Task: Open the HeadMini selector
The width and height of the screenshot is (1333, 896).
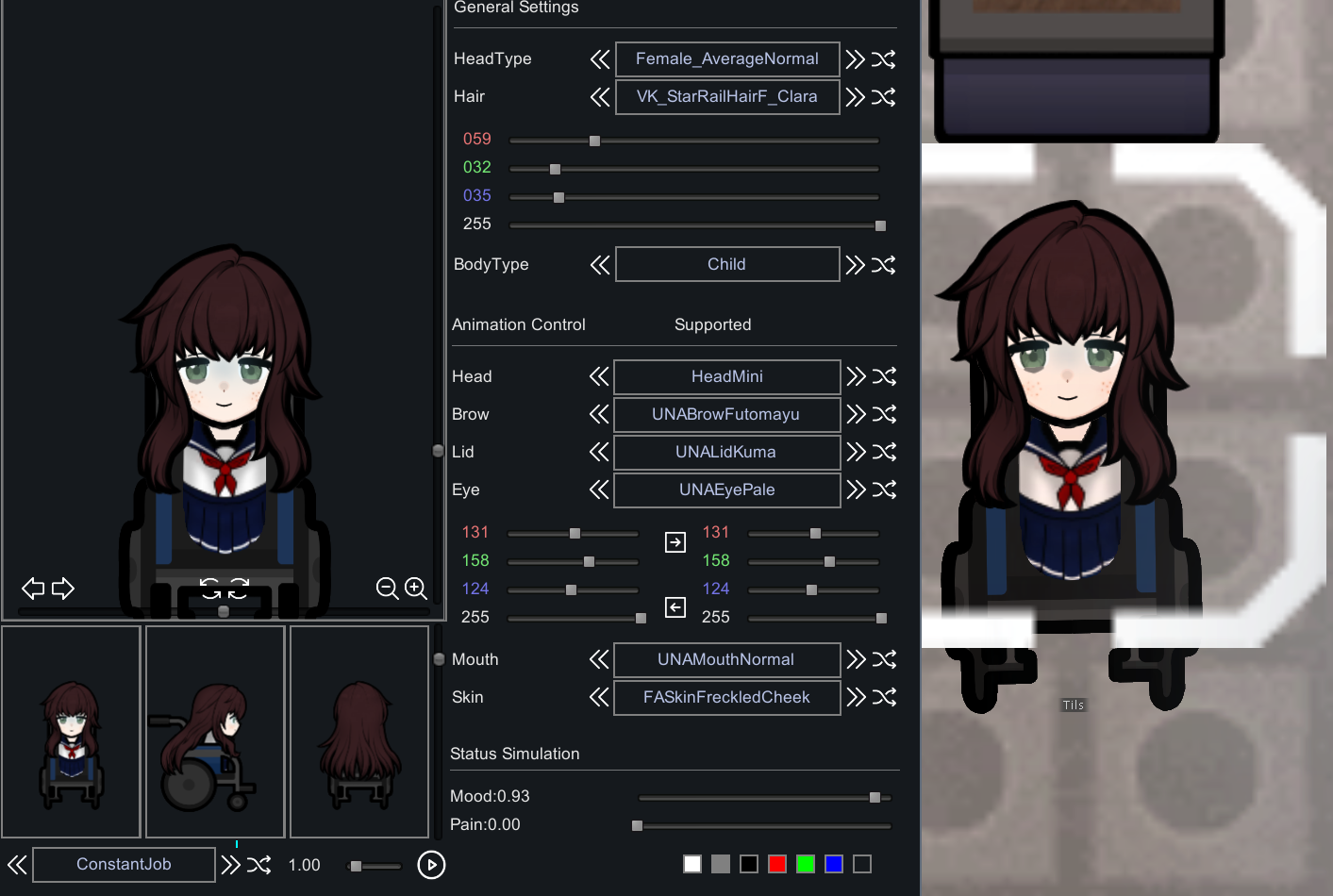Action: click(727, 376)
